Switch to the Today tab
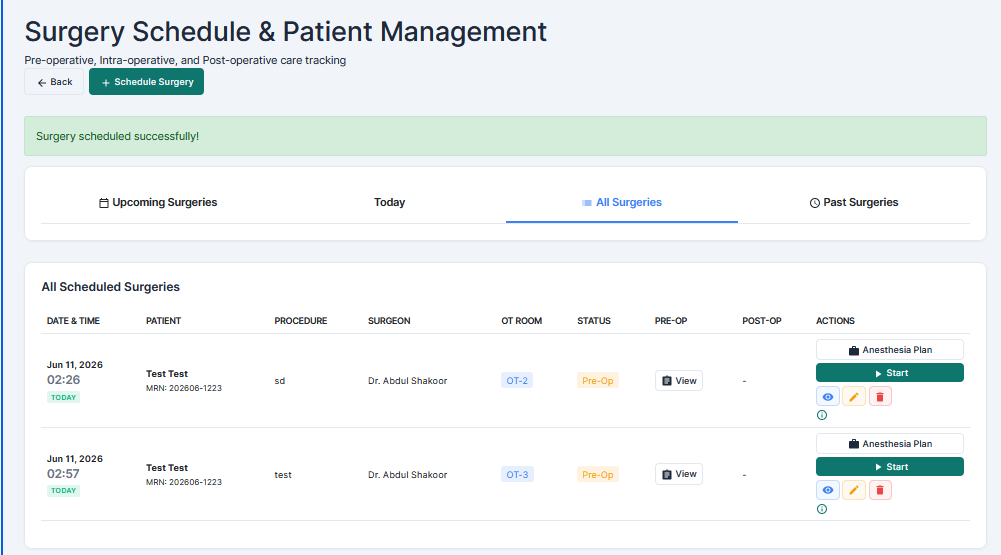 [x=389, y=202]
